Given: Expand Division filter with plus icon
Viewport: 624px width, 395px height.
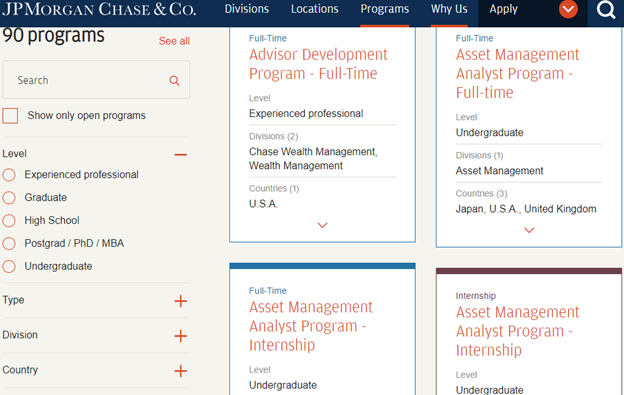Looking at the screenshot, I should pos(181,336).
